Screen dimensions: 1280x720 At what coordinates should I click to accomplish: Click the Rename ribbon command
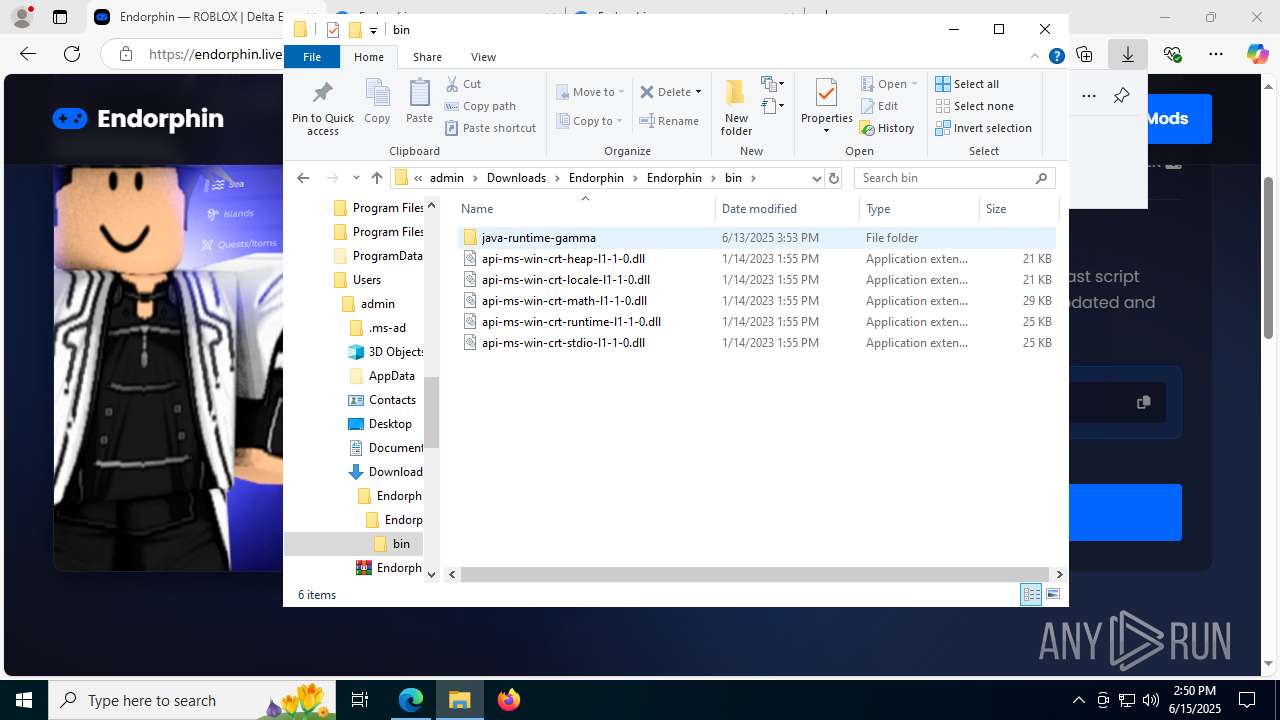[x=669, y=121]
